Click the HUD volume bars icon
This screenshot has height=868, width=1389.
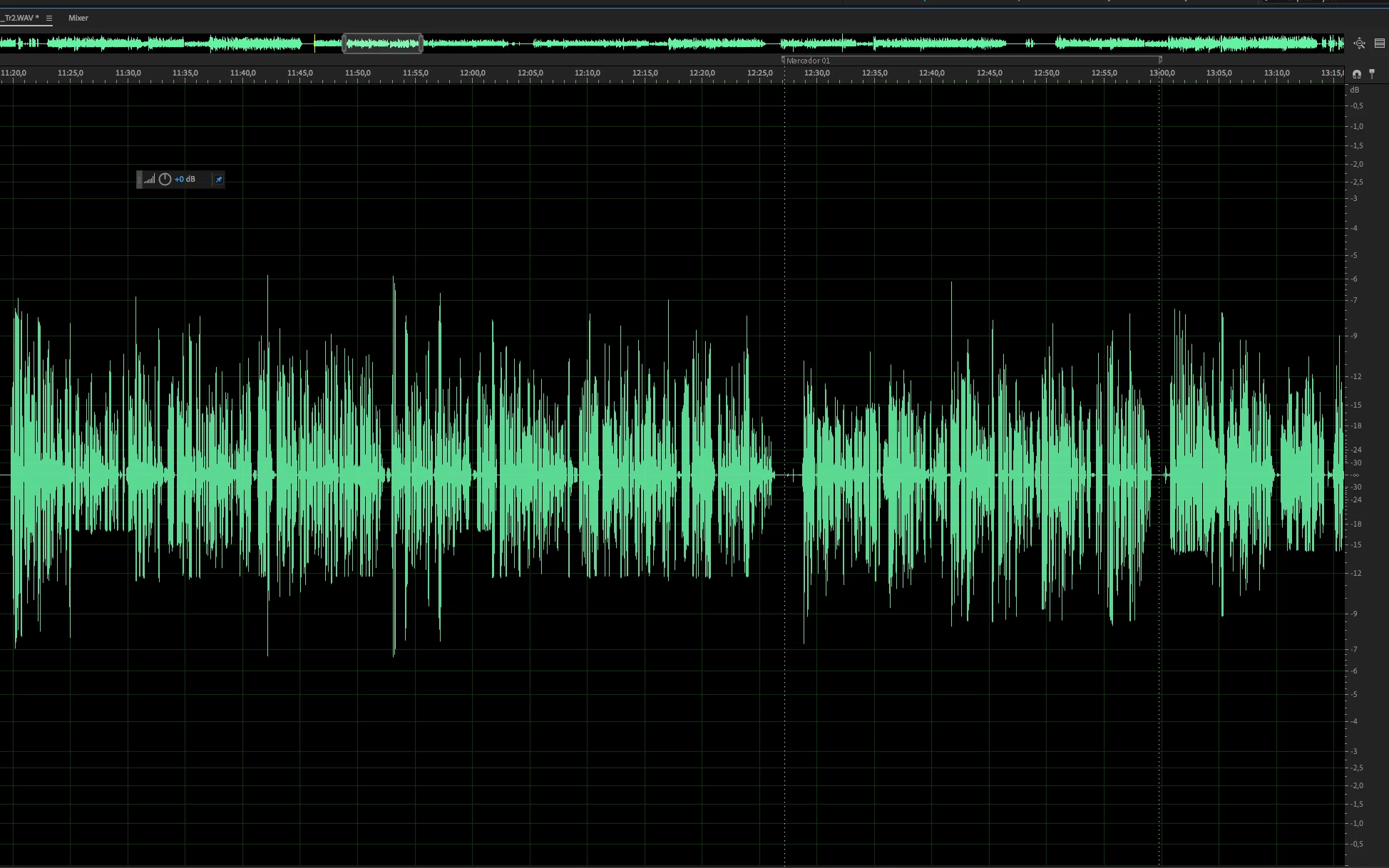(x=149, y=180)
